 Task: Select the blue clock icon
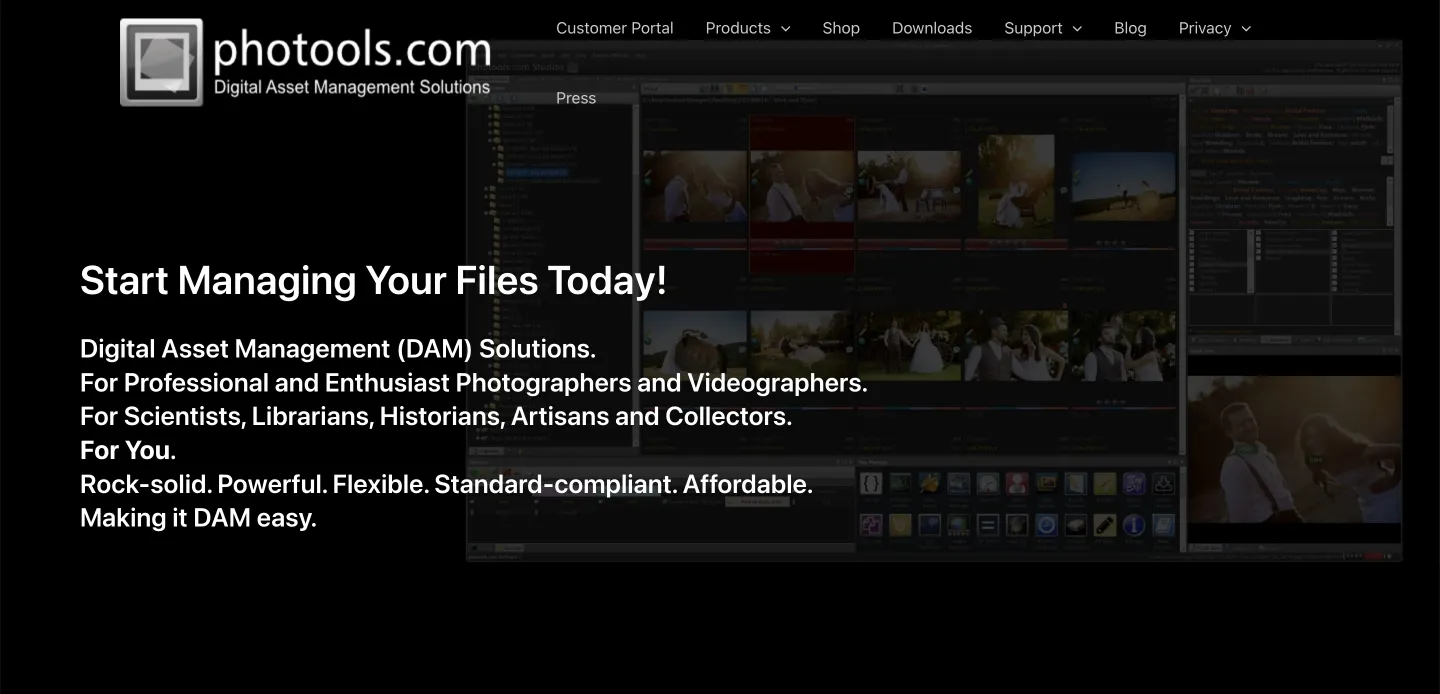1046,525
